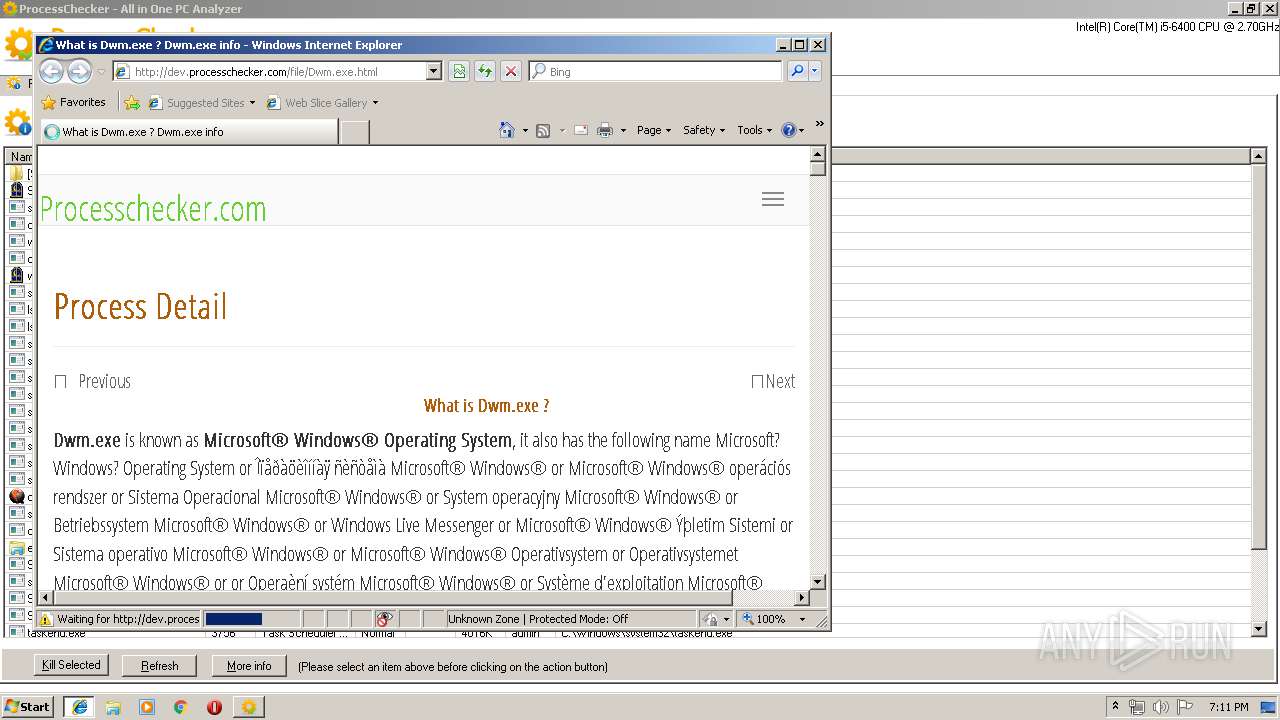1280x720 pixels.
Task: Click the Home page icon
Action: 507,130
